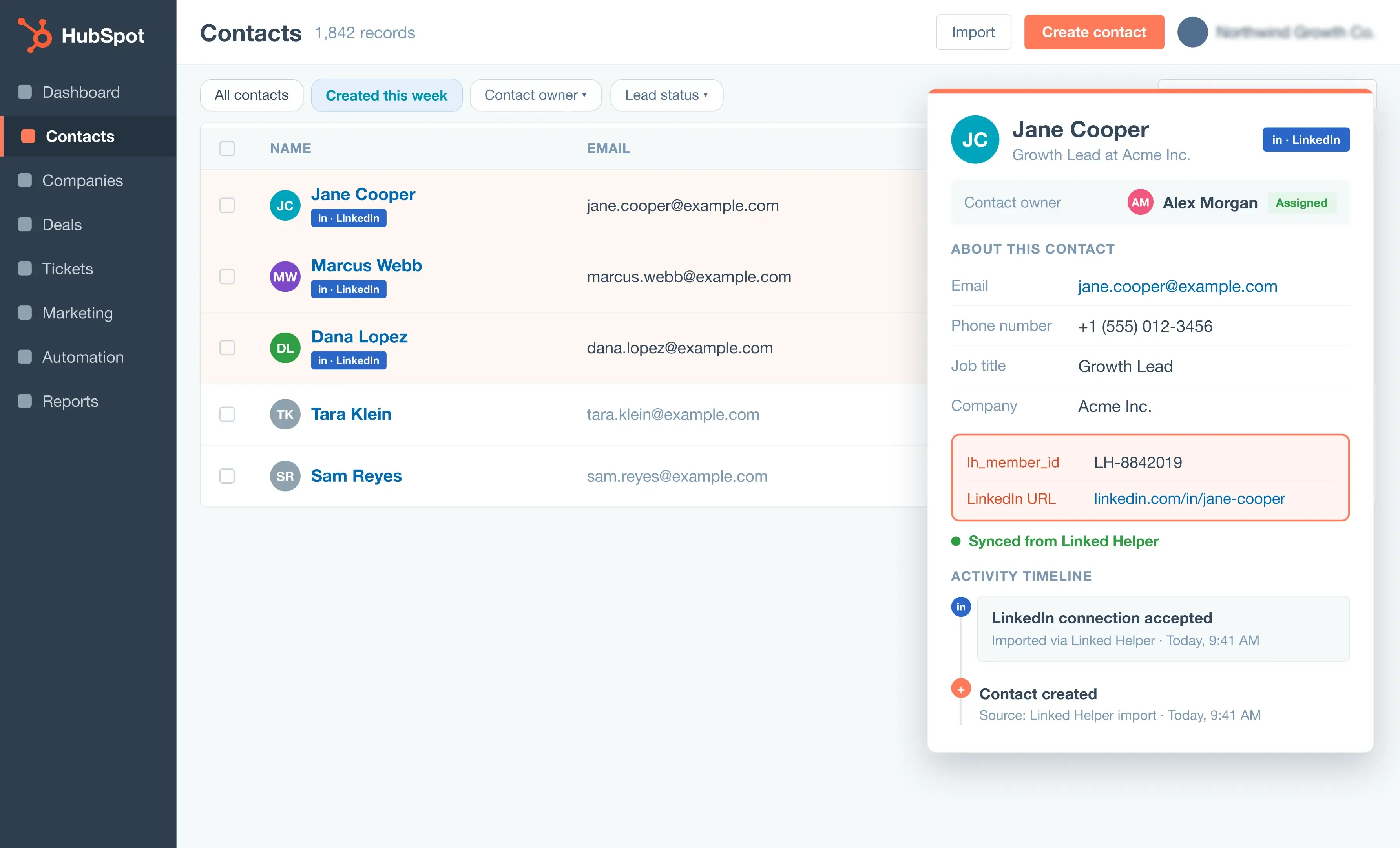Open the Deals section
This screenshot has width=1400, height=848.
(x=88, y=225)
